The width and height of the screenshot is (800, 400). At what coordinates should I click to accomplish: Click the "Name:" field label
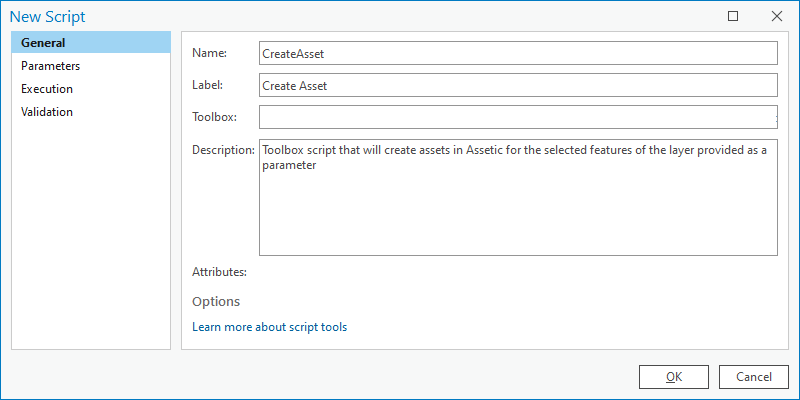click(x=209, y=53)
